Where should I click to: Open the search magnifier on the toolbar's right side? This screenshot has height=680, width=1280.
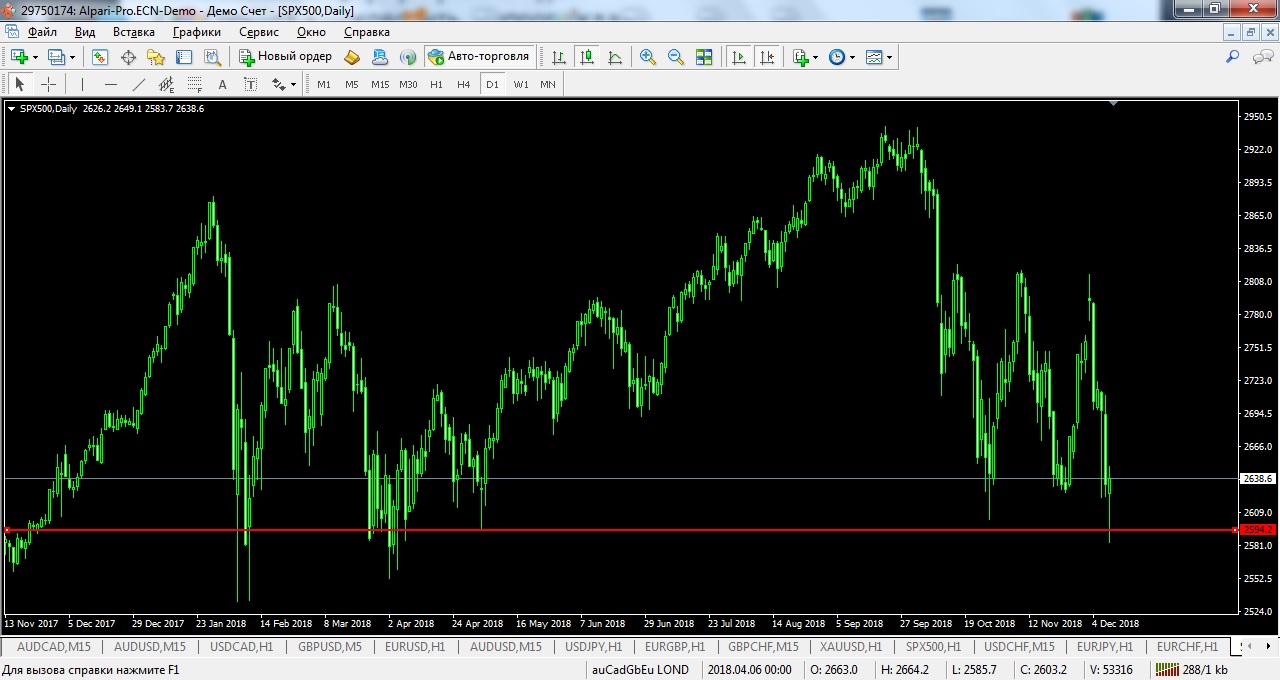pos(1233,57)
